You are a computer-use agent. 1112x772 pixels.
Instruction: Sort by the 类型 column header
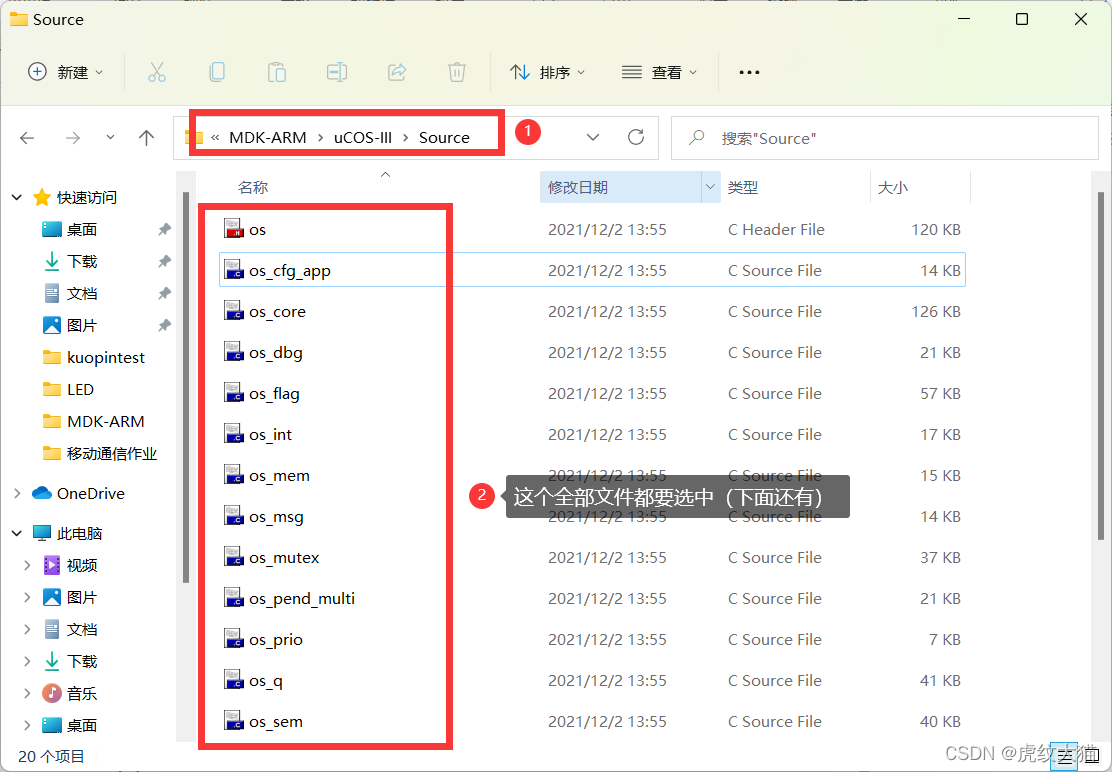pyautogui.click(x=743, y=187)
